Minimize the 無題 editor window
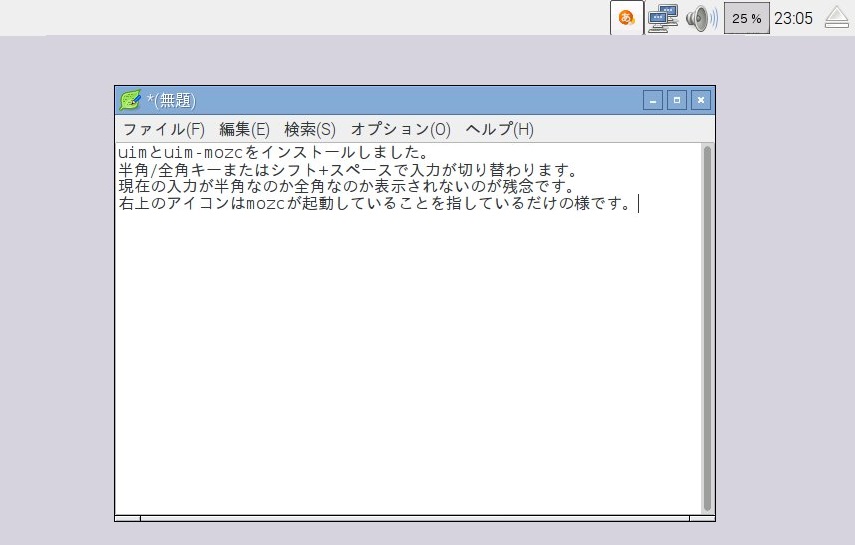 tap(653, 100)
